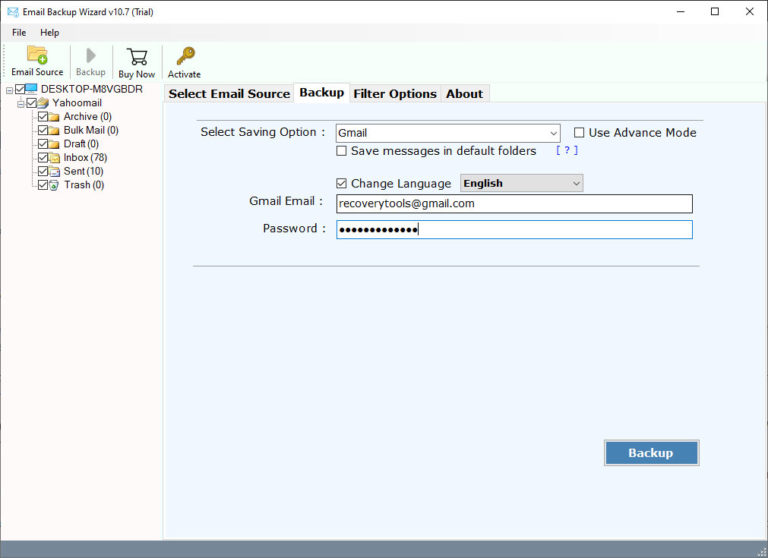Click the Sent folder icon
This screenshot has width=768, height=558.
(54, 171)
